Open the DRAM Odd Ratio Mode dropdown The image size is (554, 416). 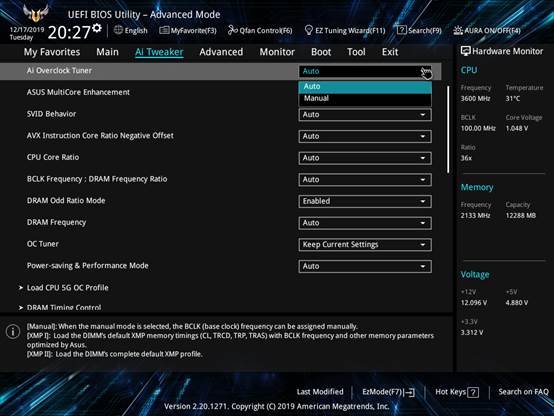coord(365,201)
